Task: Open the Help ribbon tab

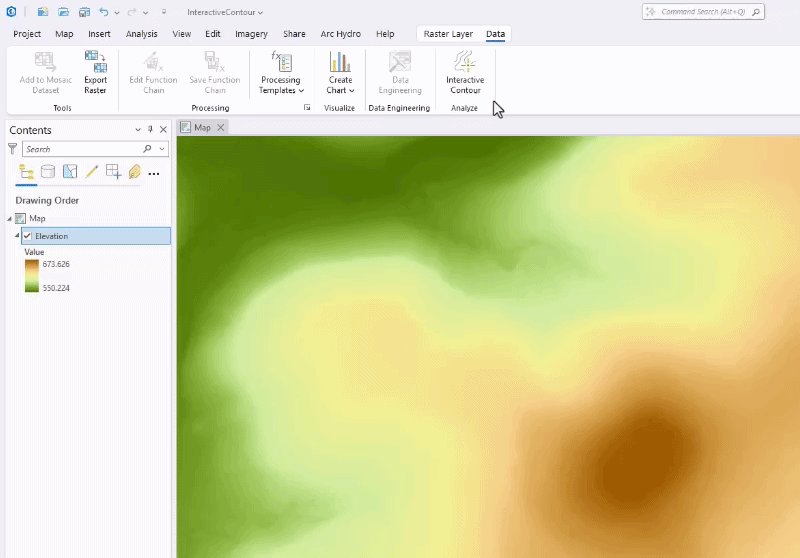Action: click(385, 34)
